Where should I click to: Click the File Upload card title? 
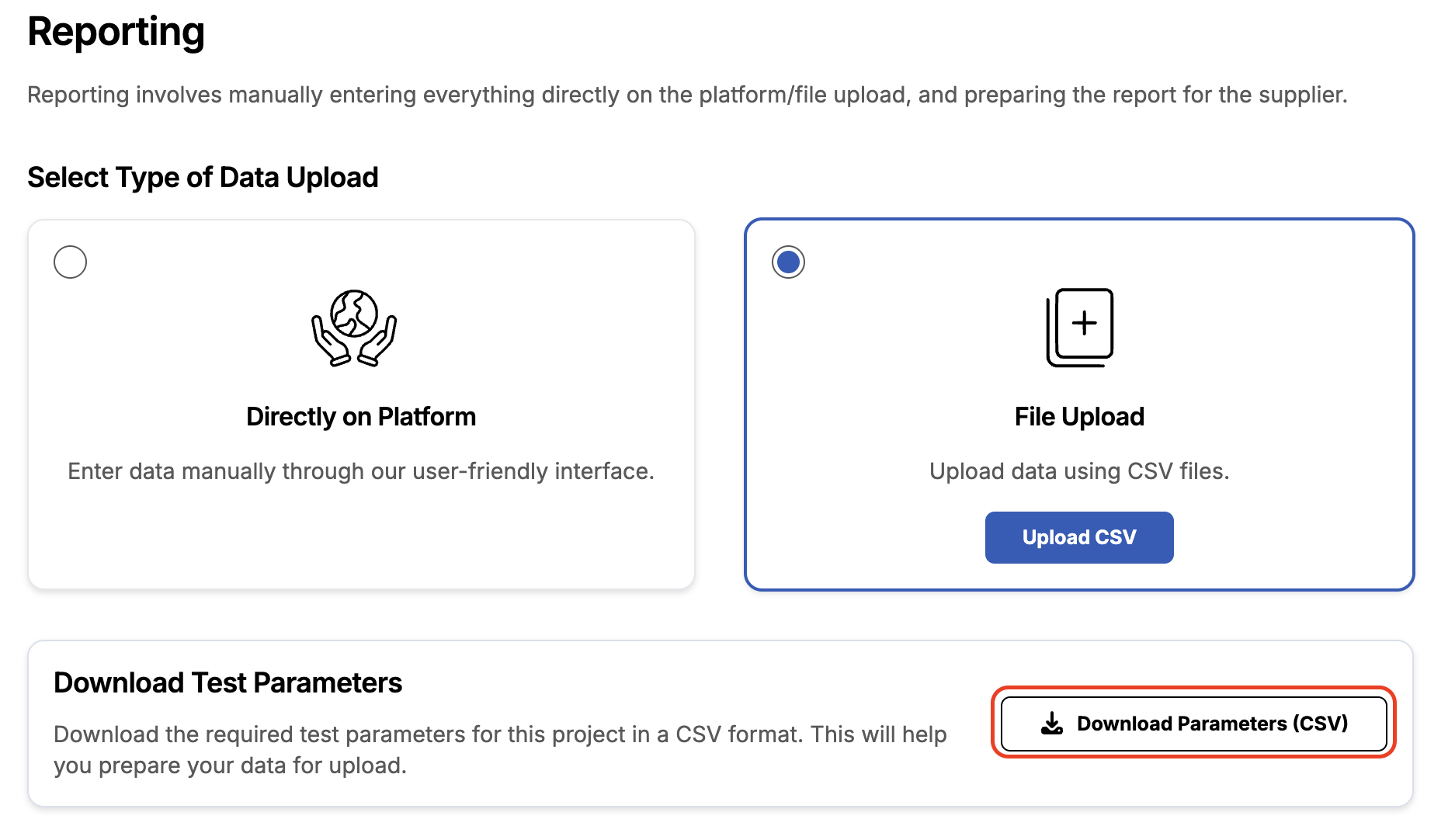point(1079,417)
